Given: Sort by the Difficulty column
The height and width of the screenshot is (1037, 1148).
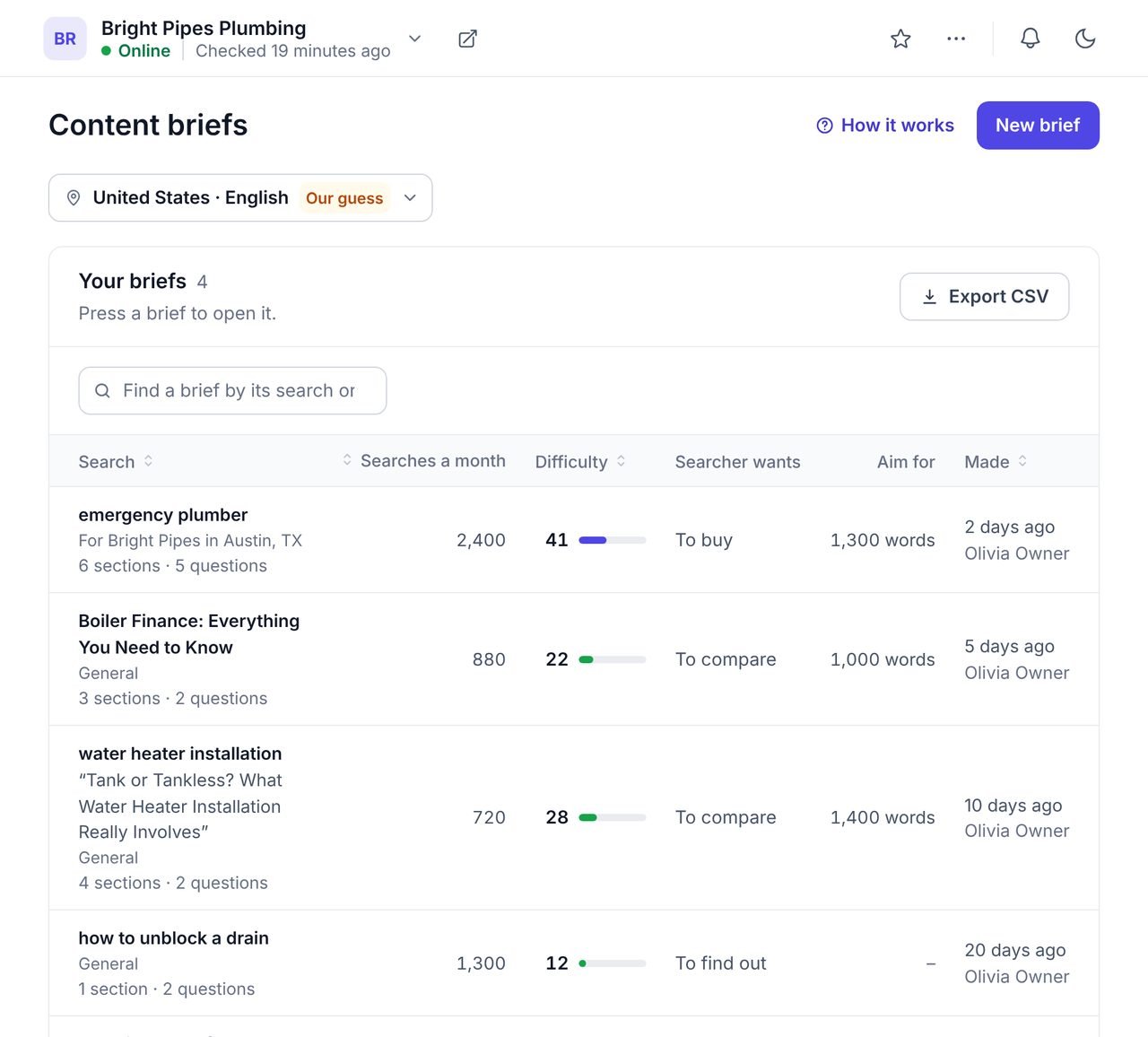Looking at the screenshot, I should tap(580, 461).
